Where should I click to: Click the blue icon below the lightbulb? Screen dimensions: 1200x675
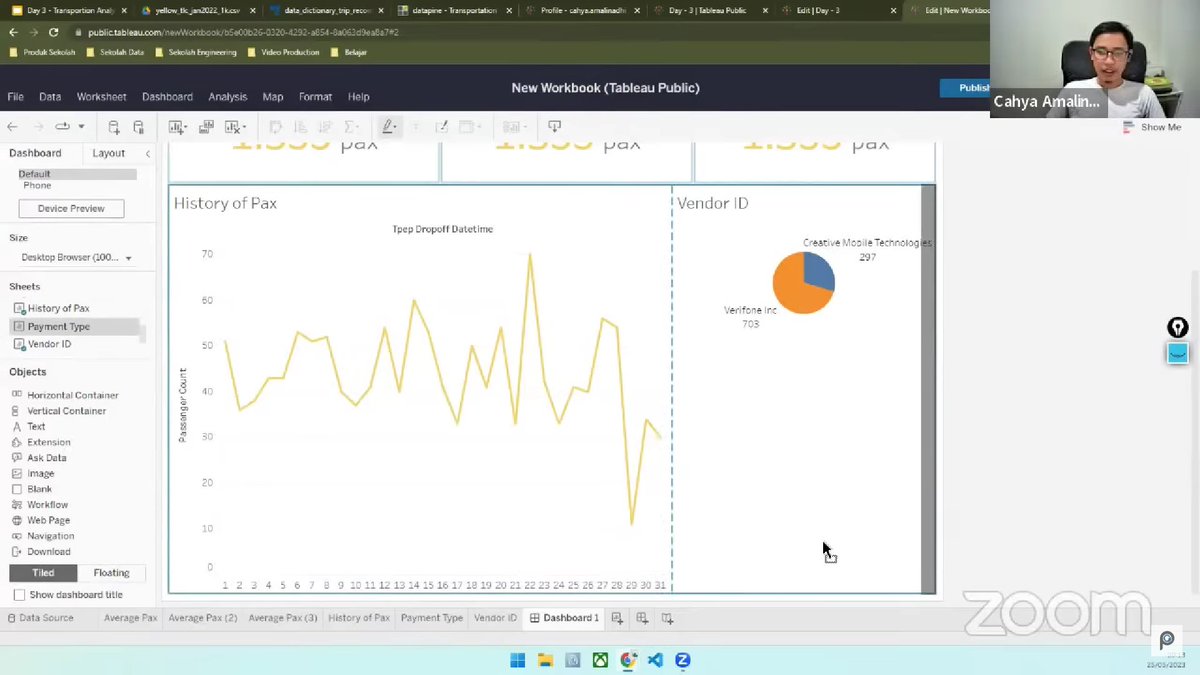click(x=1178, y=353)
